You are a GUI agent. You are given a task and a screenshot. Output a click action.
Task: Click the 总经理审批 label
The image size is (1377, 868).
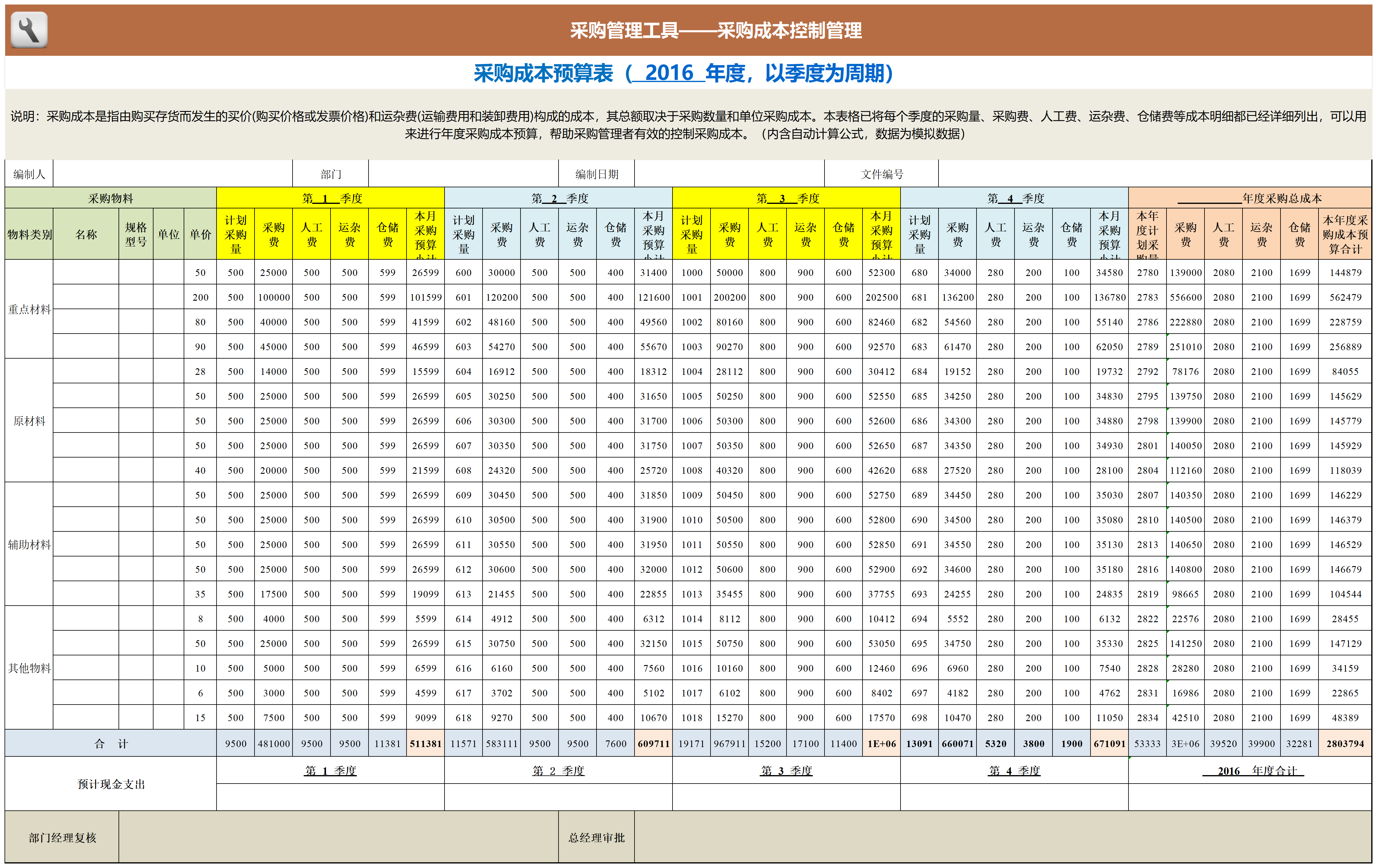click(x=597, y=837)
